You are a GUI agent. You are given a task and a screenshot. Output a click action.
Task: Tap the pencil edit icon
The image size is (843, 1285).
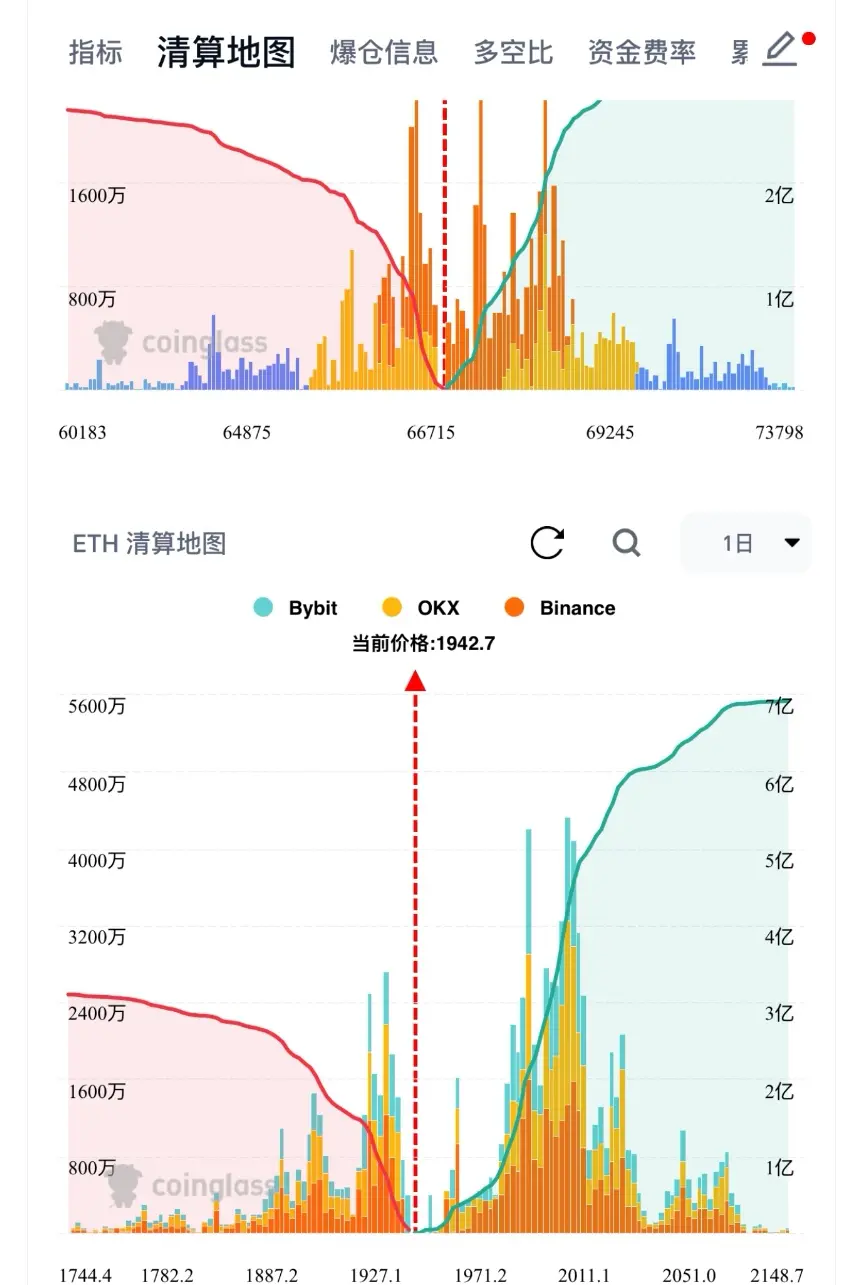779,49
